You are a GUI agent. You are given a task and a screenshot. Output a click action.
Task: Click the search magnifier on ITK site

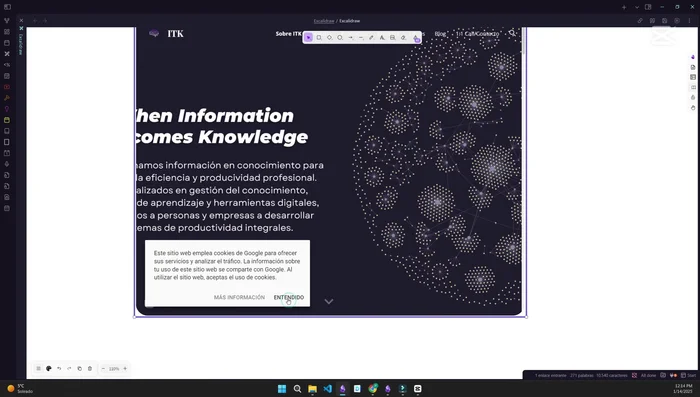[512, 33]
